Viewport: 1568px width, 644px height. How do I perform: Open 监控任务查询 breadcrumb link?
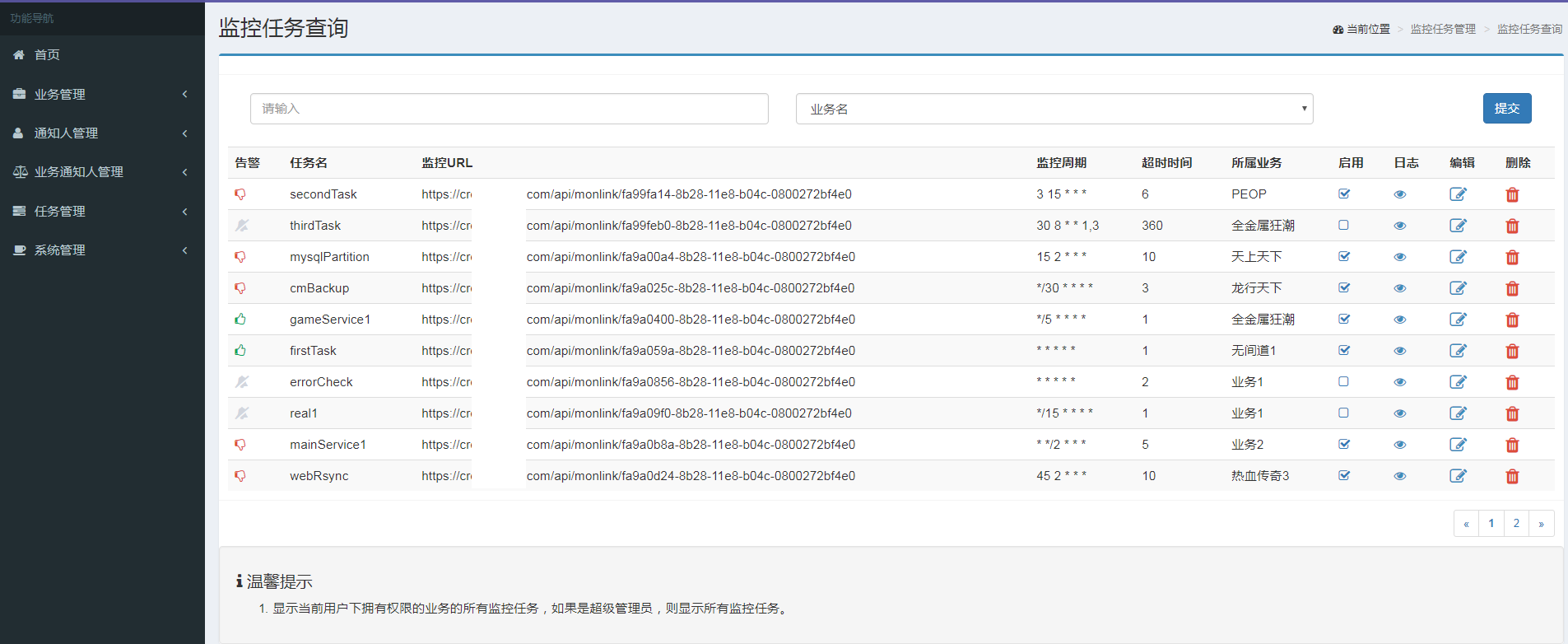tap(1529, 29)
